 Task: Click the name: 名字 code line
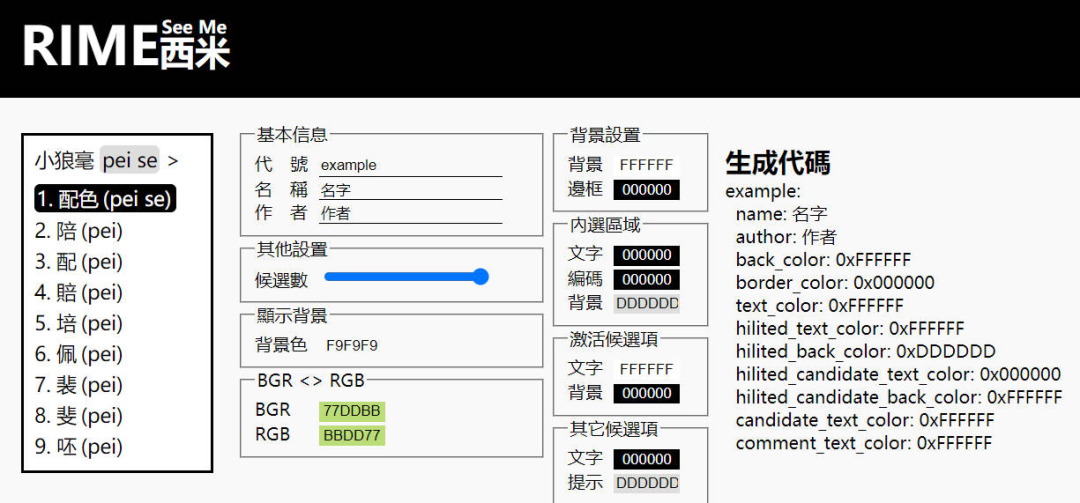click(782, 214)
